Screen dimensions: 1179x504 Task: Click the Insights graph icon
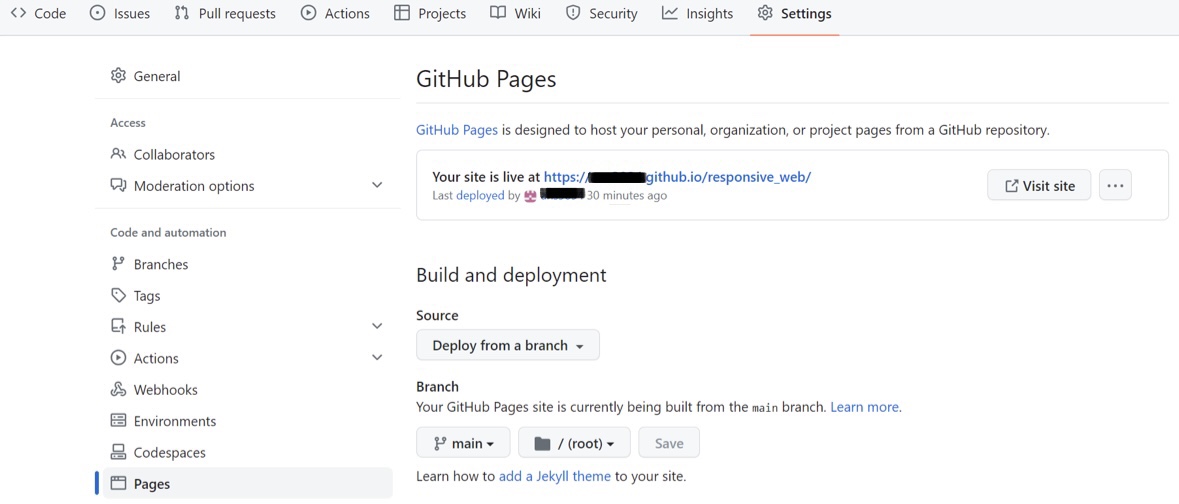point(670,13)
